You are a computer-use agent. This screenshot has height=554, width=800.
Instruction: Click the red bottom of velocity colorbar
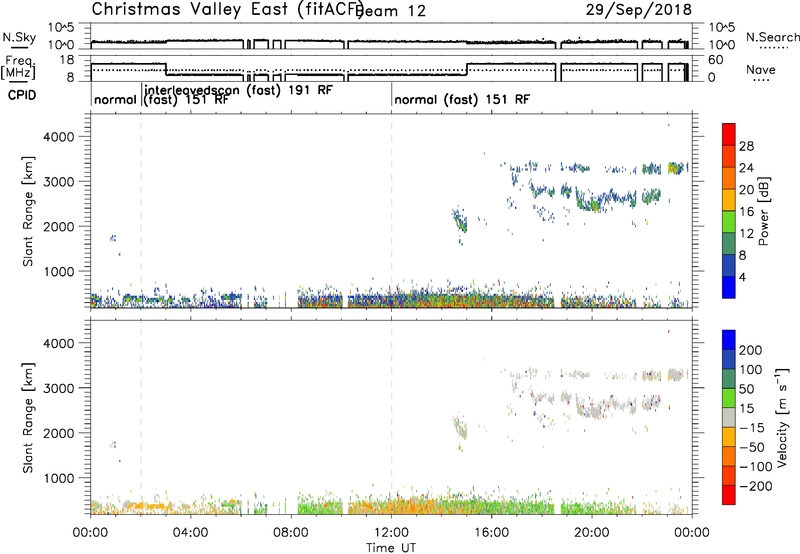tap(729, 495)
